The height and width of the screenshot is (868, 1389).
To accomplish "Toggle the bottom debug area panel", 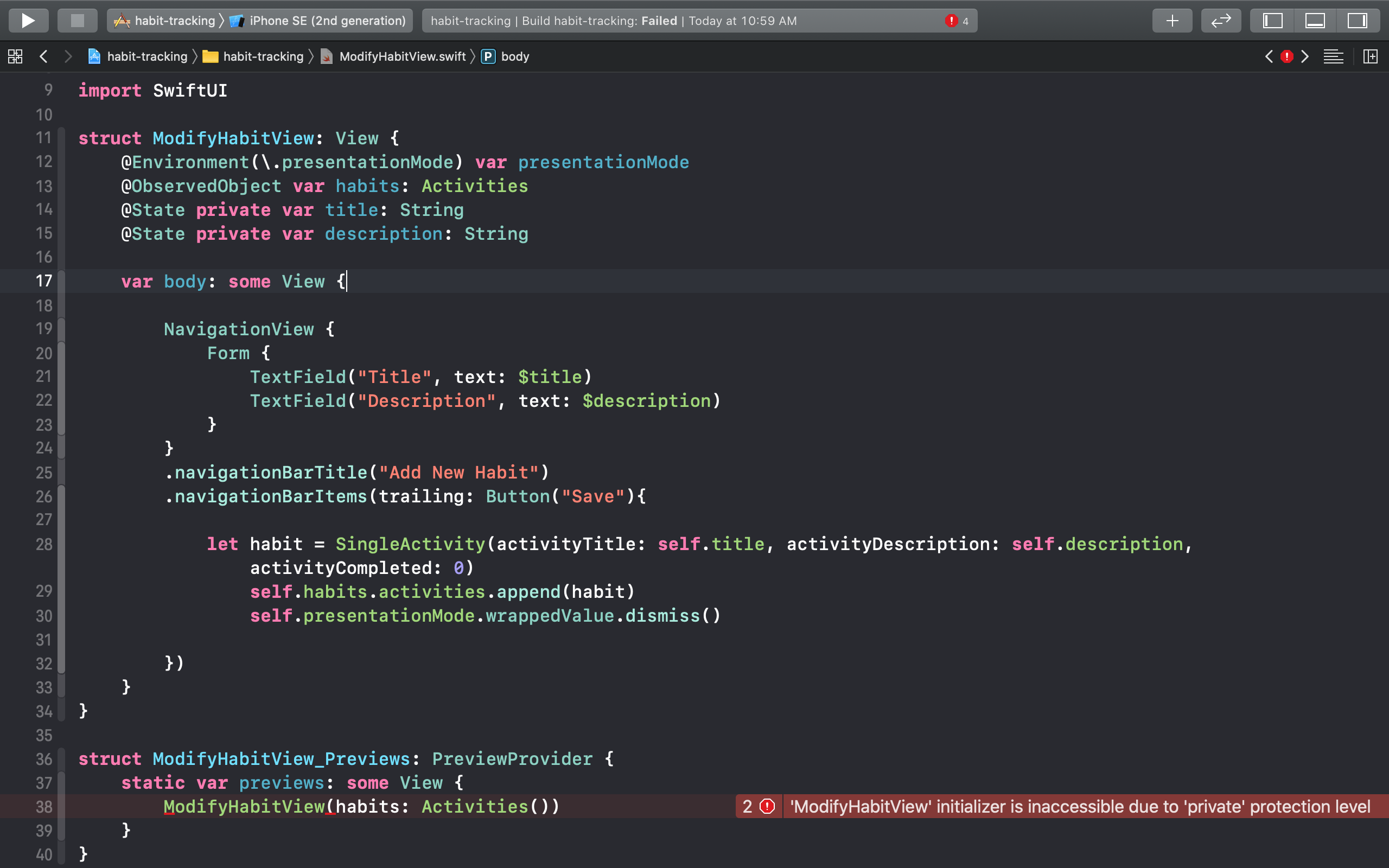I will tap(1315, 21).
